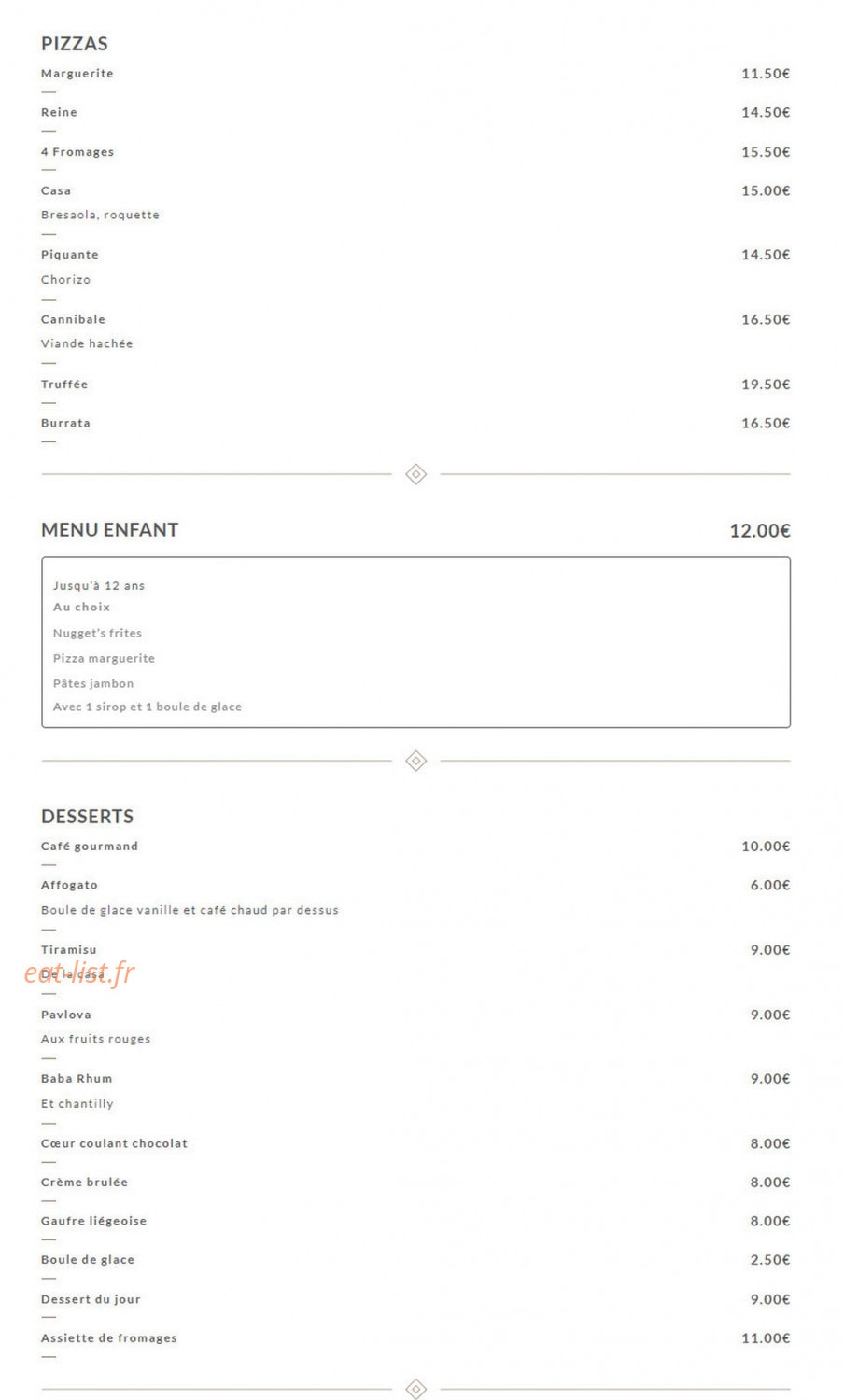Click the diamond ornament below Menu Enfant box
The height and width of the screenshot is (1400, 844).
tap(416, 761)
